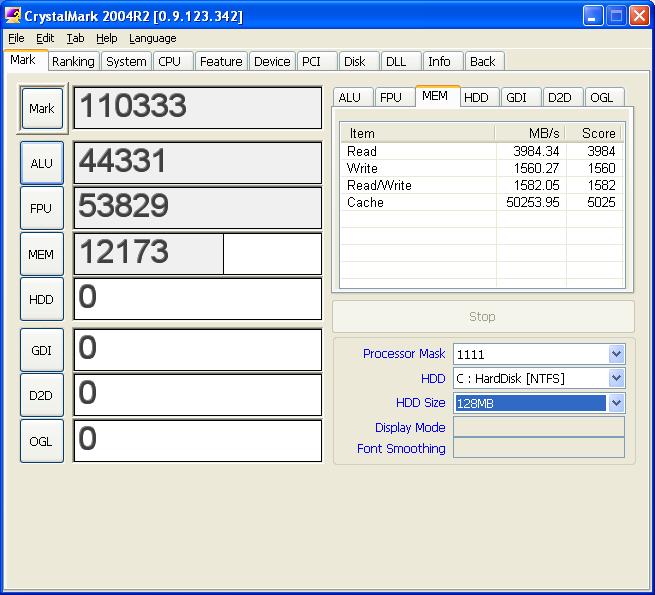The height and width of the screenshot is (595, 655).
Task: Show the GDI results tab
Action: coord(520,97)
